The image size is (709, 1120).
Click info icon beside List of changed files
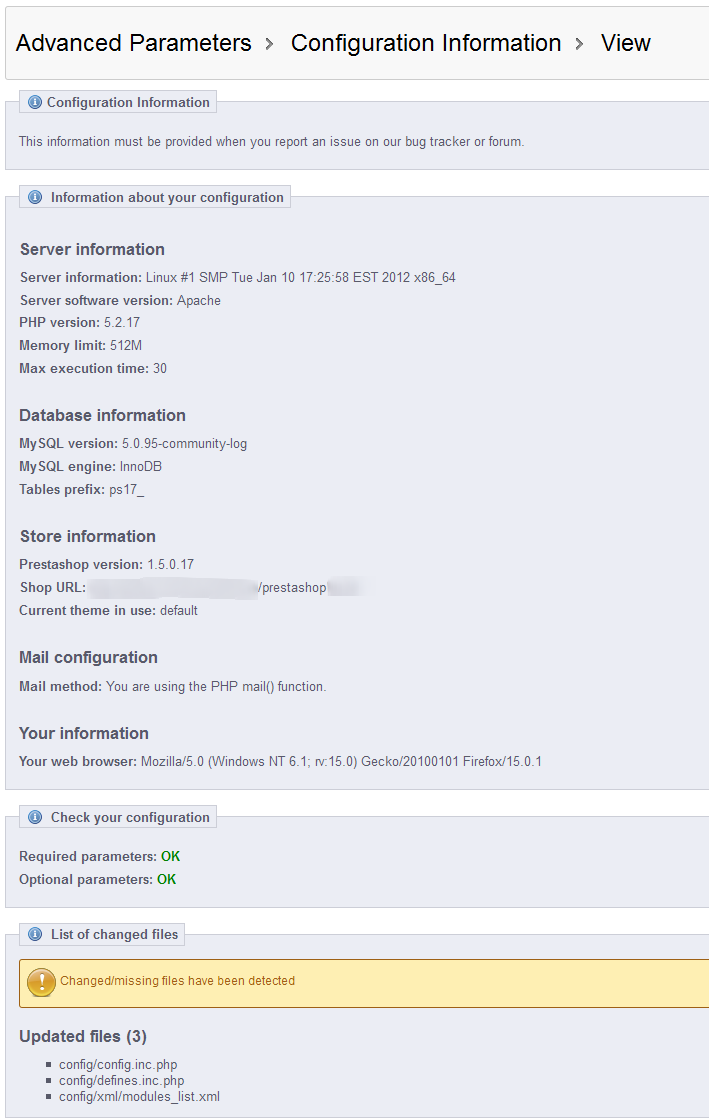[x=35, y=934]
